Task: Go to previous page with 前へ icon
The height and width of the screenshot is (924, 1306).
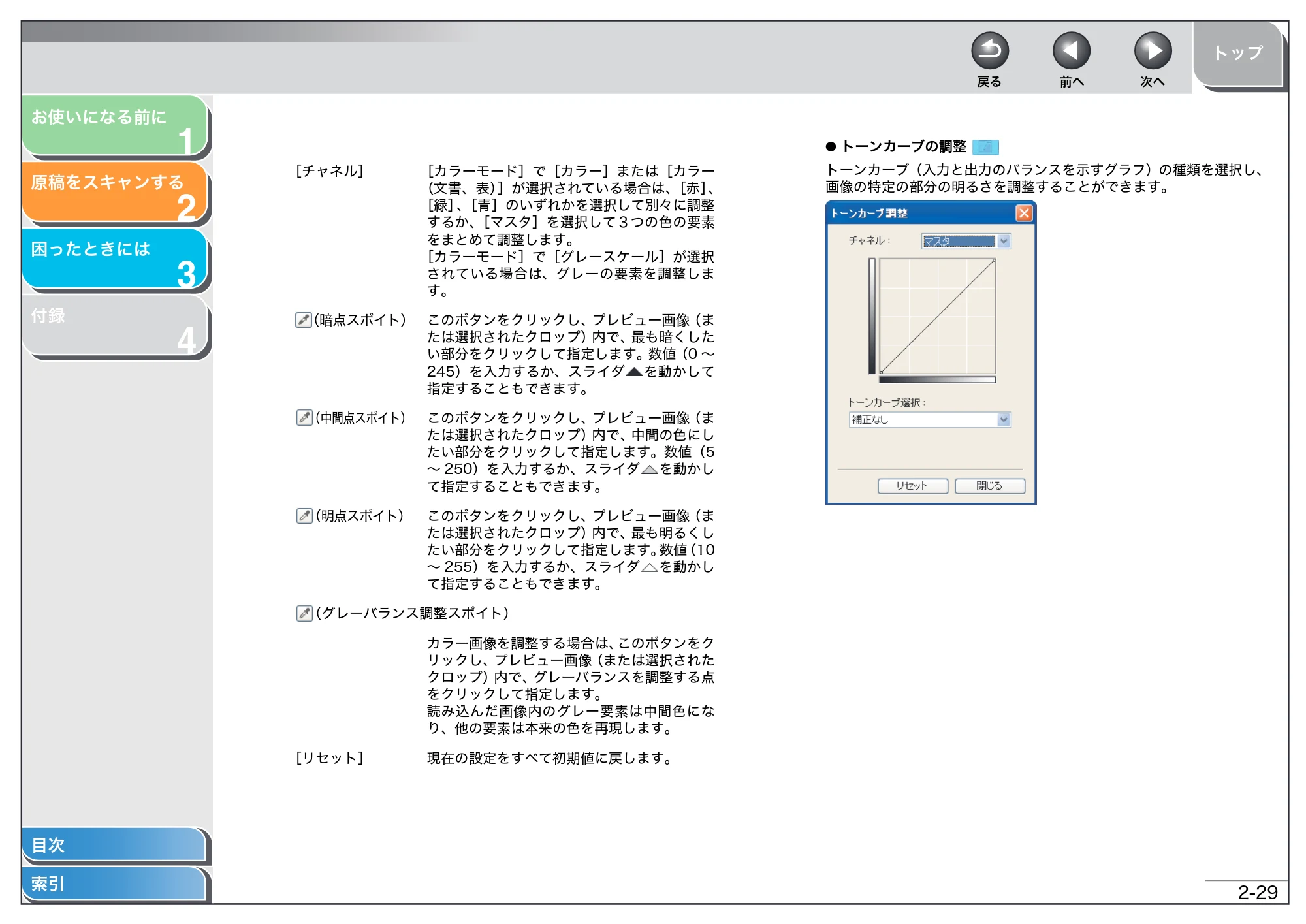Action: pyautogui.click(x=1071, y=51)
